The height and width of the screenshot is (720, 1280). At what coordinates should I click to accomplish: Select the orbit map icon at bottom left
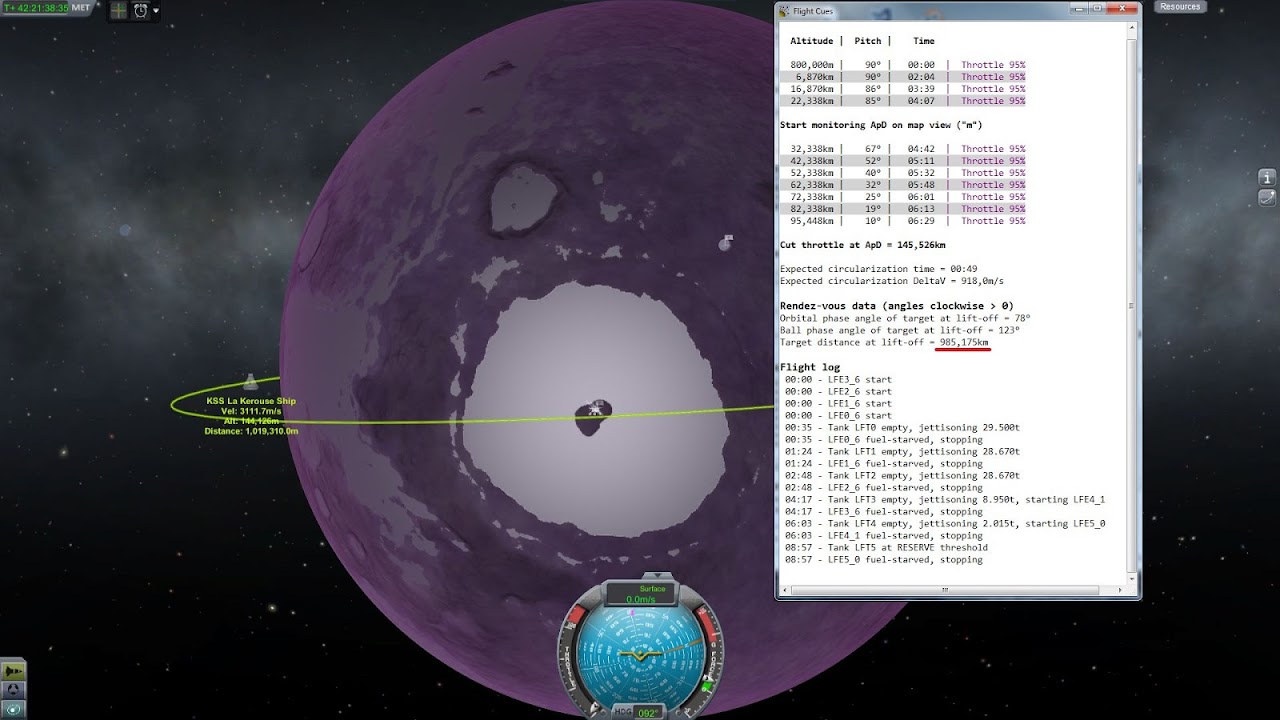click(x=13, y=708)
